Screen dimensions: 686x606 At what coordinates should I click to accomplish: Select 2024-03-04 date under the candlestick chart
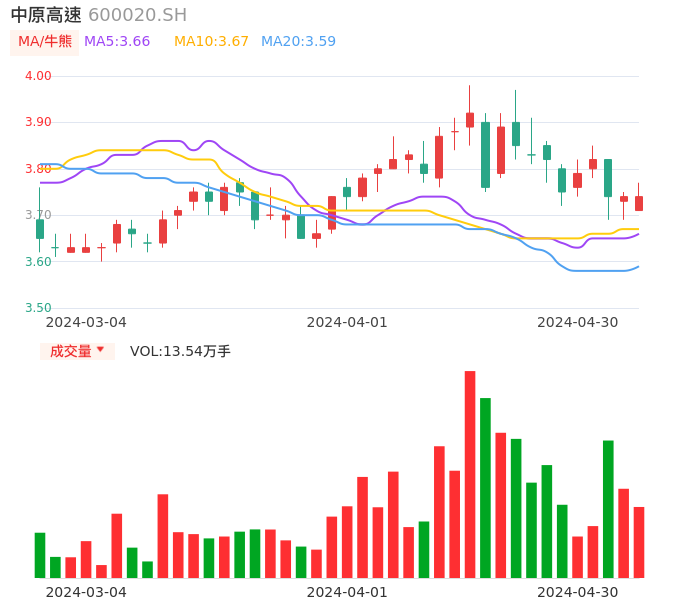(x=86, y=322)
